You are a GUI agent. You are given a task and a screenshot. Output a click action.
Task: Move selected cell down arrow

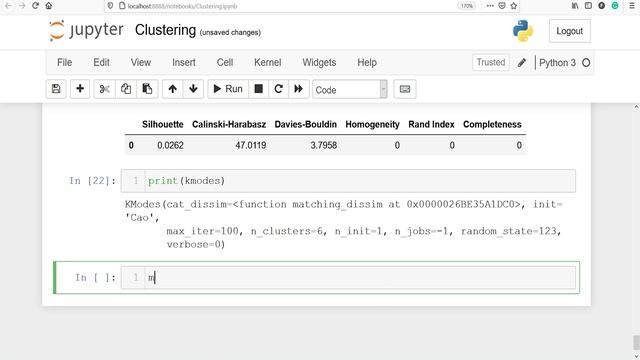pyautogui.click(x=193, y=89)
